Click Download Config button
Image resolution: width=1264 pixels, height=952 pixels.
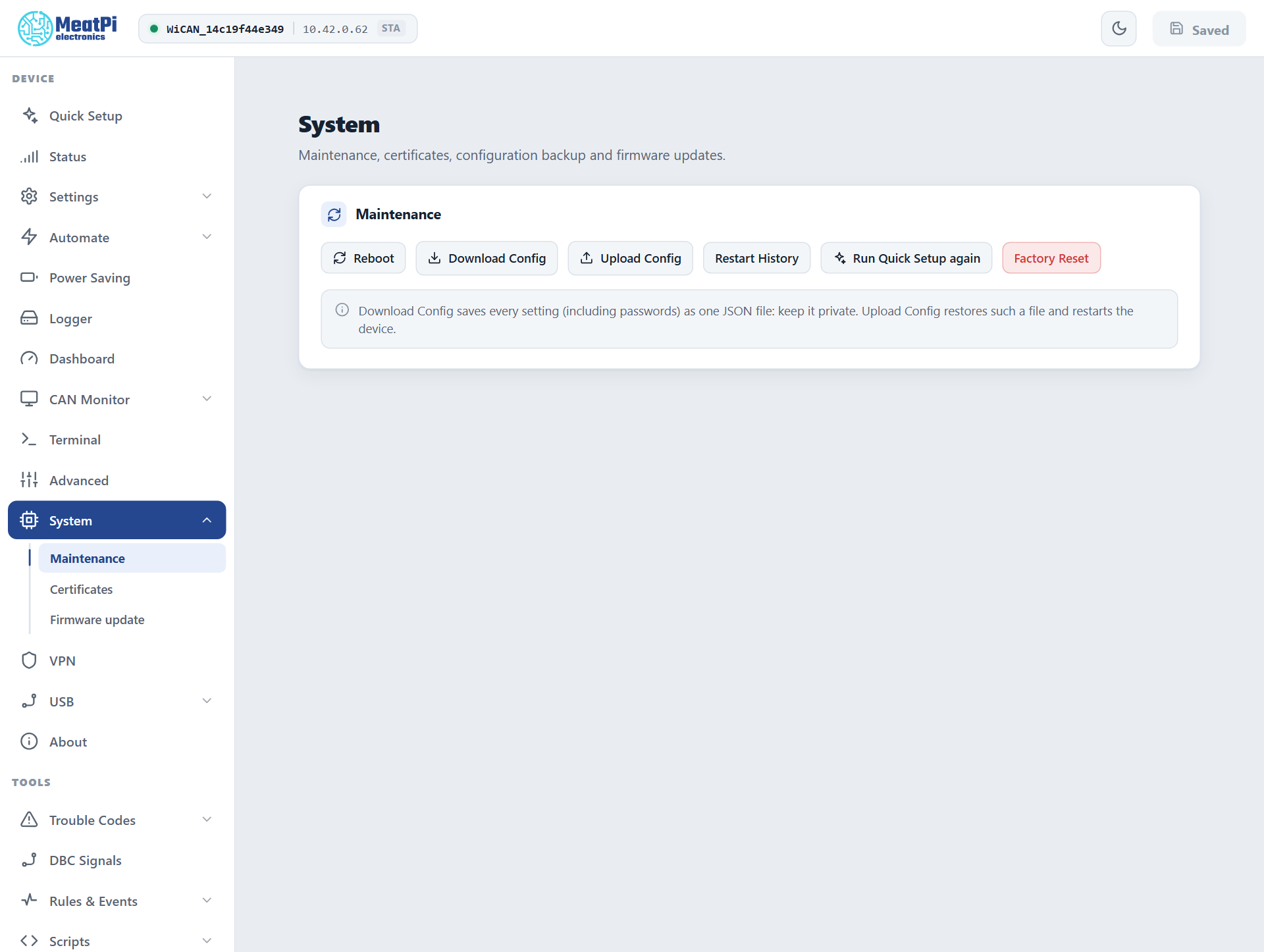[x=487, y=258]
